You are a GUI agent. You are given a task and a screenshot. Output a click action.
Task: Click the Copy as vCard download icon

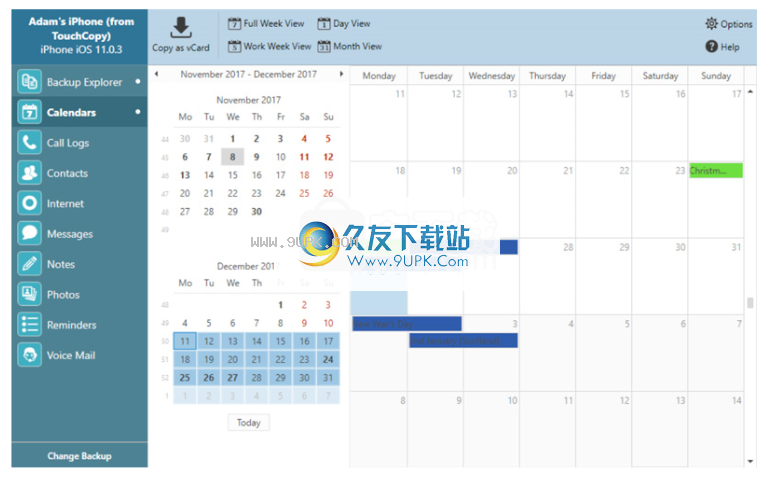pyautogui.click(x=181, y=28)
